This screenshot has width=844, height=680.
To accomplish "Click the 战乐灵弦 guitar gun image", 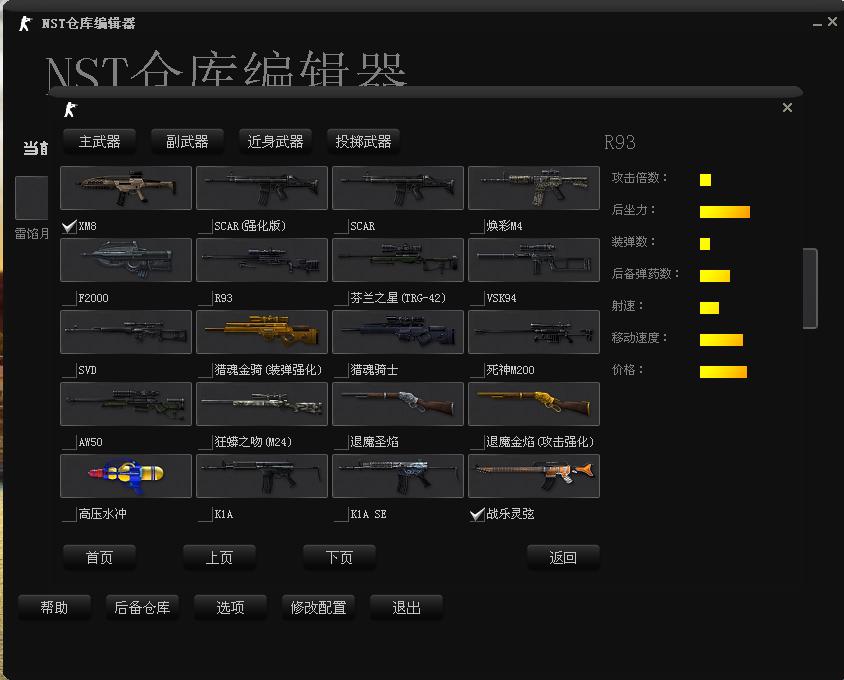I will (x=534, y=476).
